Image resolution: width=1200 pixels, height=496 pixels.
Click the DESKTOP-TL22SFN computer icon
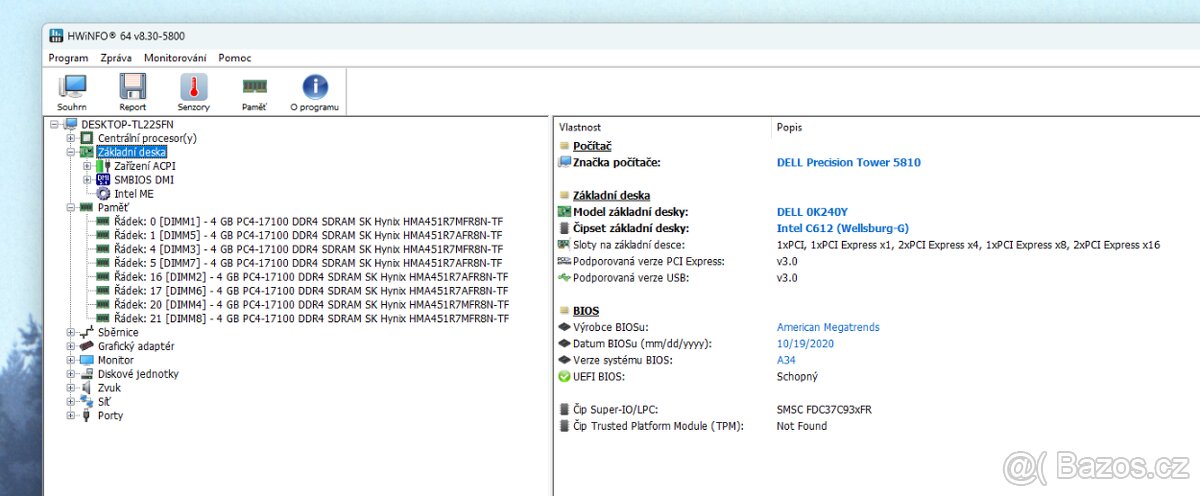(x=71, y=124)
